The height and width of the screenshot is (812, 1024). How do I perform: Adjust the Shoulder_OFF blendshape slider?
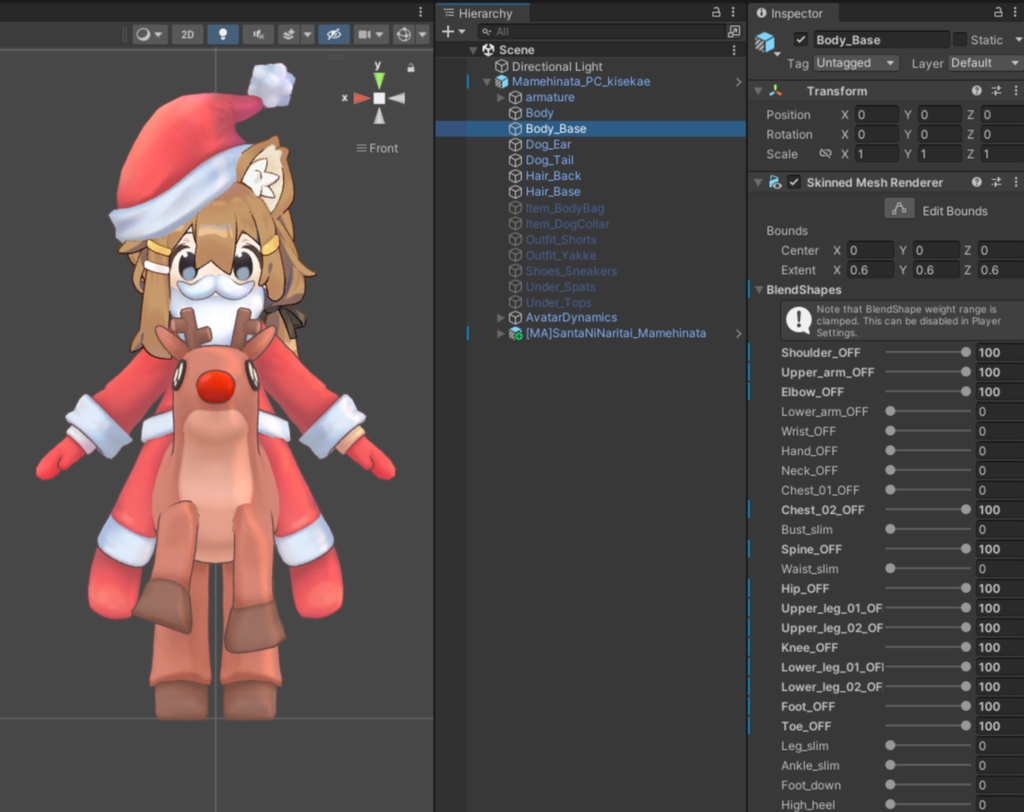coord(928,352)
